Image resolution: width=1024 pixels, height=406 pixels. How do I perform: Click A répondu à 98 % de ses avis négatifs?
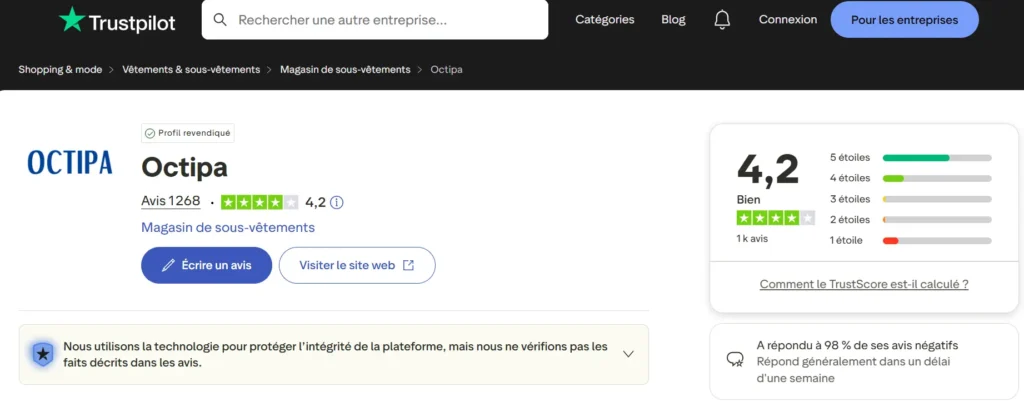(857, 345)
